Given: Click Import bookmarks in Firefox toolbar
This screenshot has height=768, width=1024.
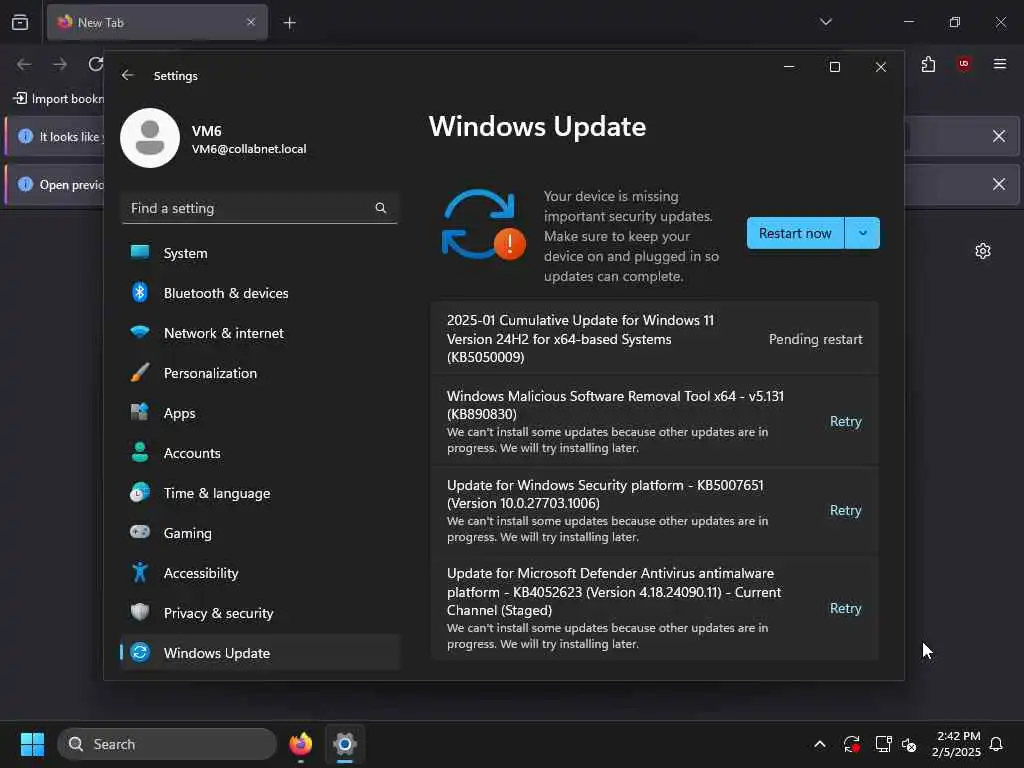Looking at the screenshot, I should click(x=59, y=99).
